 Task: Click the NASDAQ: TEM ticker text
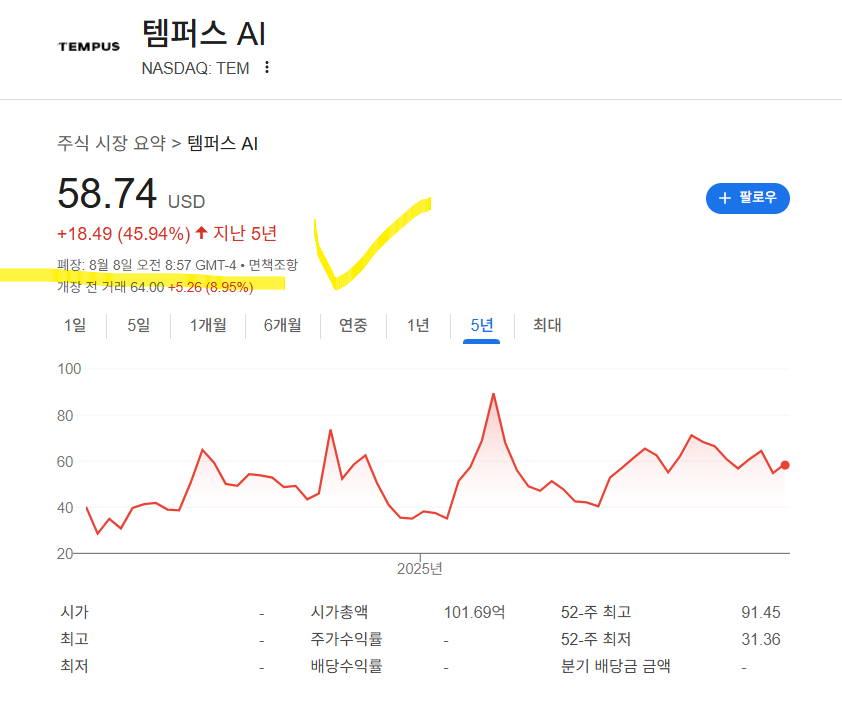click(x=195, y=68)
